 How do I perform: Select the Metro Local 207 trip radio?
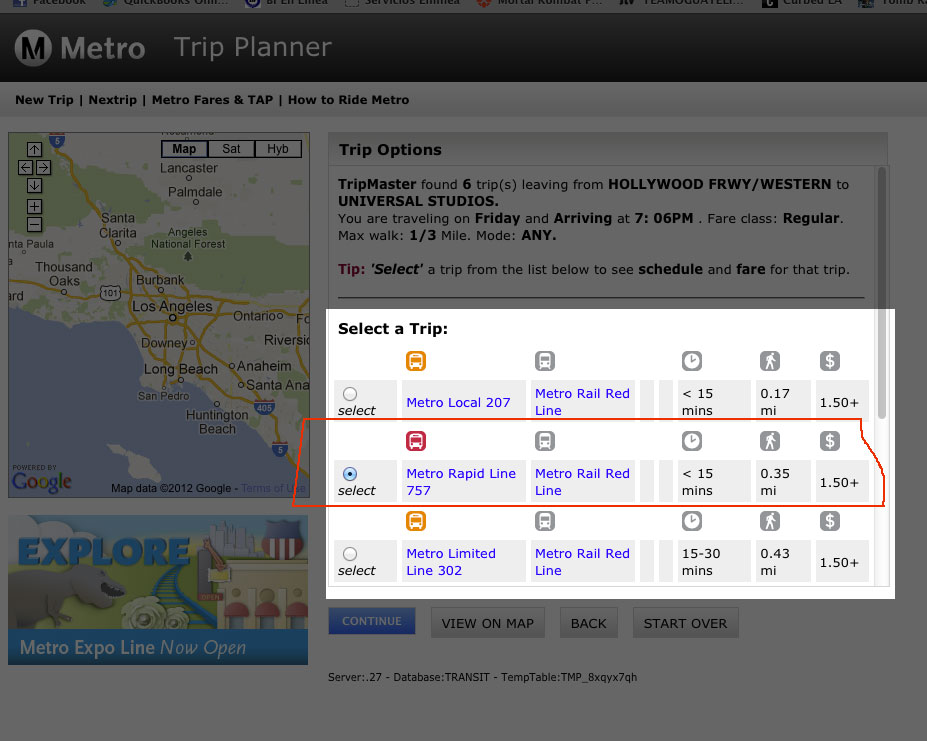[350, 393]
